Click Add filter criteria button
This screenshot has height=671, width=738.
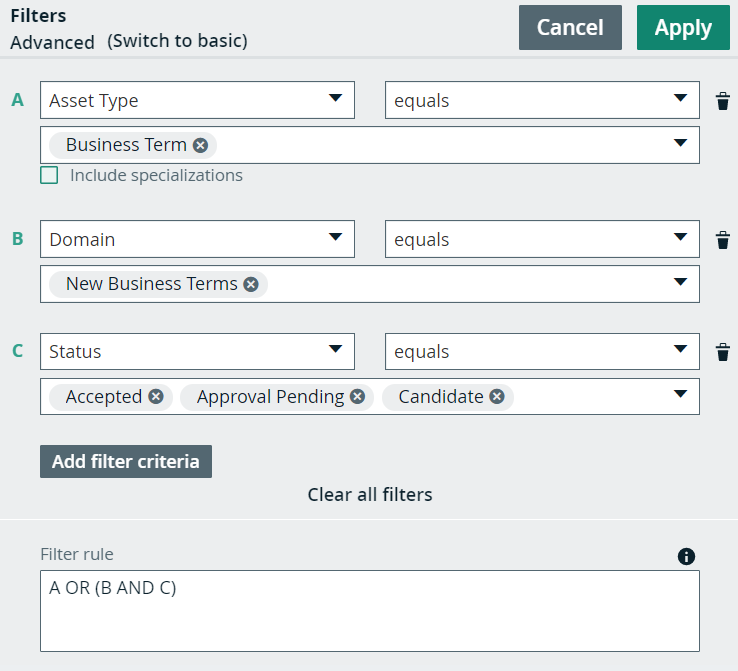(x=126, y=461)
